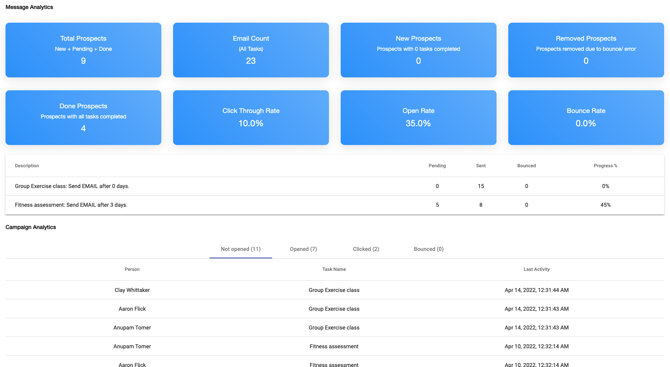Click the 45% progress value
This screenshot has height=367, width=670.
605,205
